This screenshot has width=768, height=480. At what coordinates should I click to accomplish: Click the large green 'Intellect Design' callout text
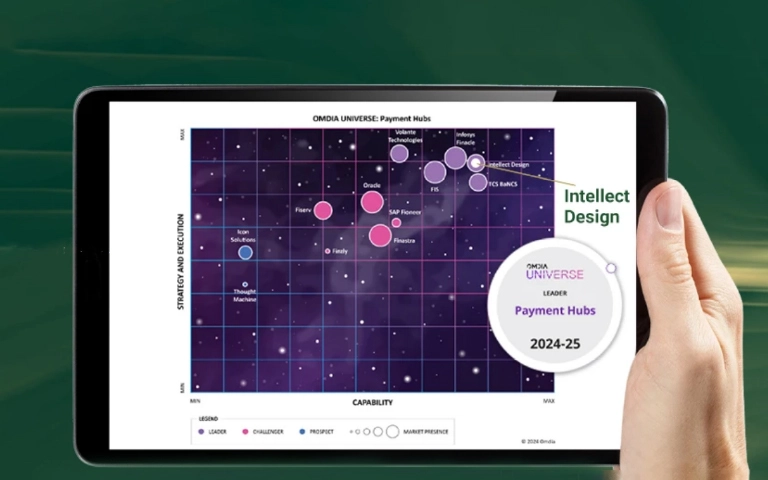click(x=597, y=206)
